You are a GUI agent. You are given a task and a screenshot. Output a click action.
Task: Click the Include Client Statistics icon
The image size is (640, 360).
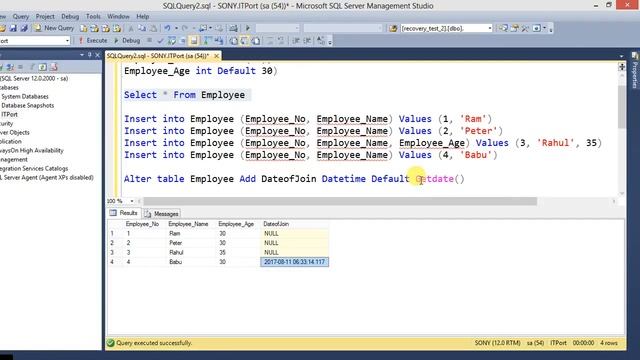[x=219, y=40]
